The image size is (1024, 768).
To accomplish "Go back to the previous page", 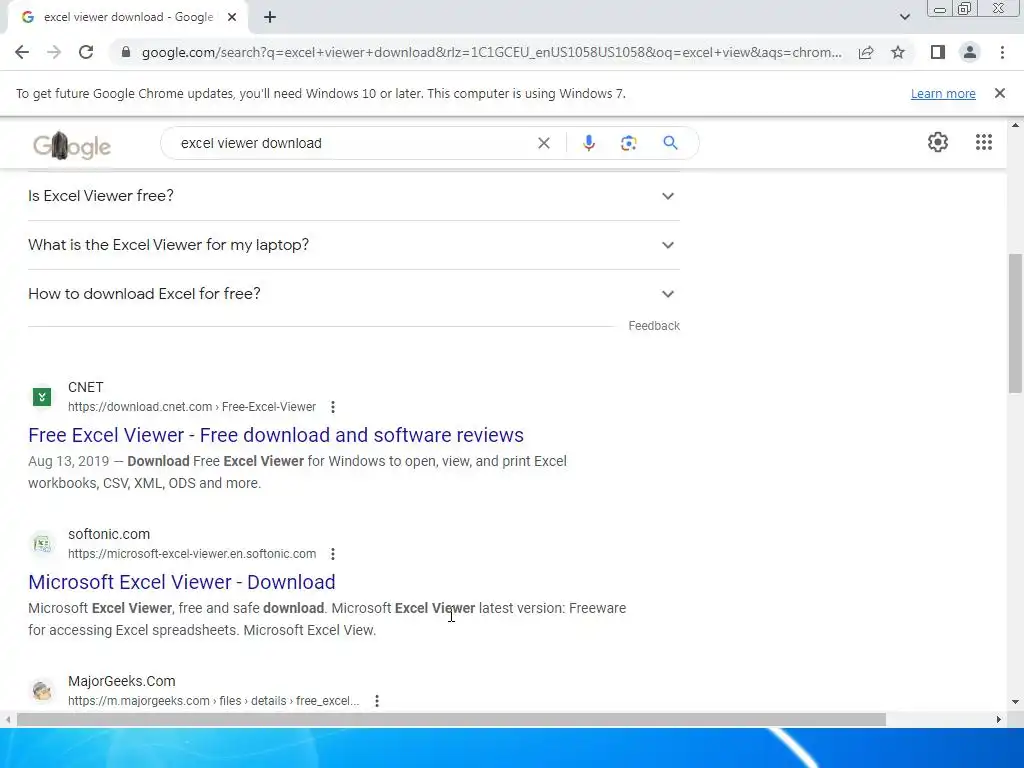I will click(x=22, y=52).
